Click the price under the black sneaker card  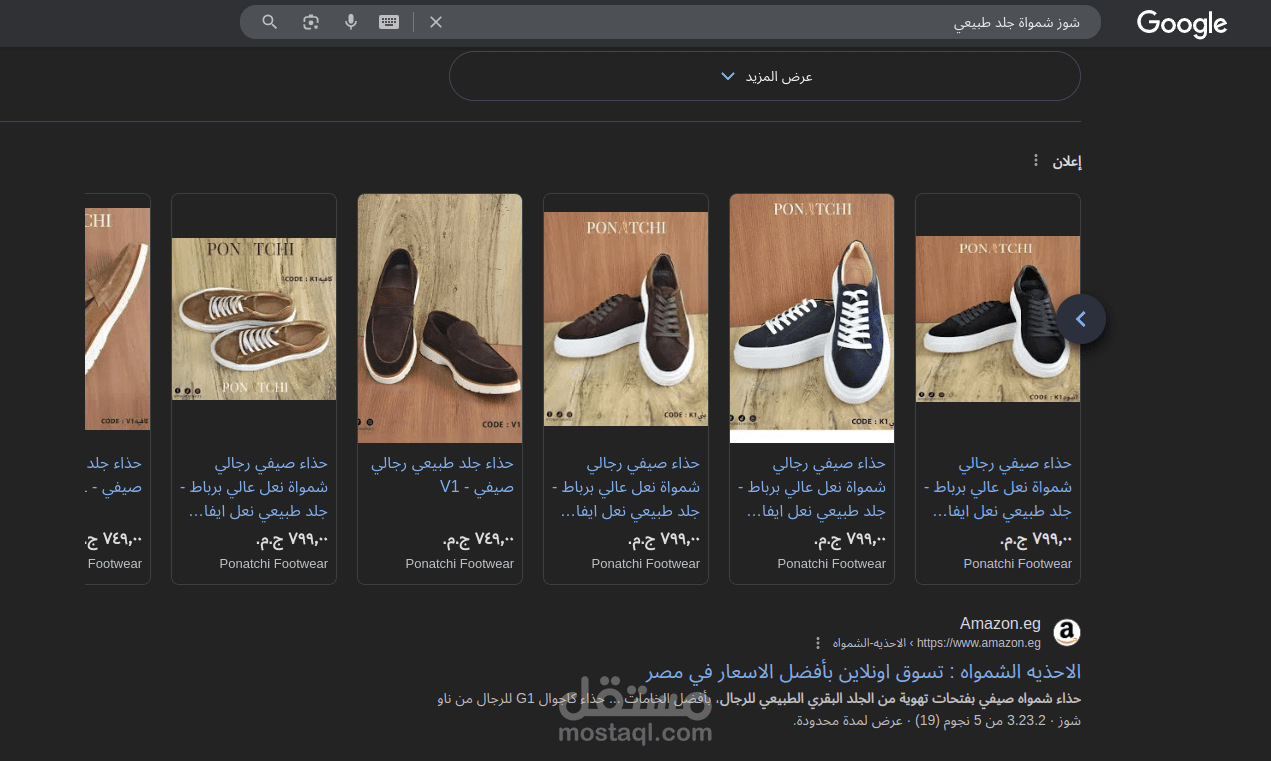tap(1036, 540)
